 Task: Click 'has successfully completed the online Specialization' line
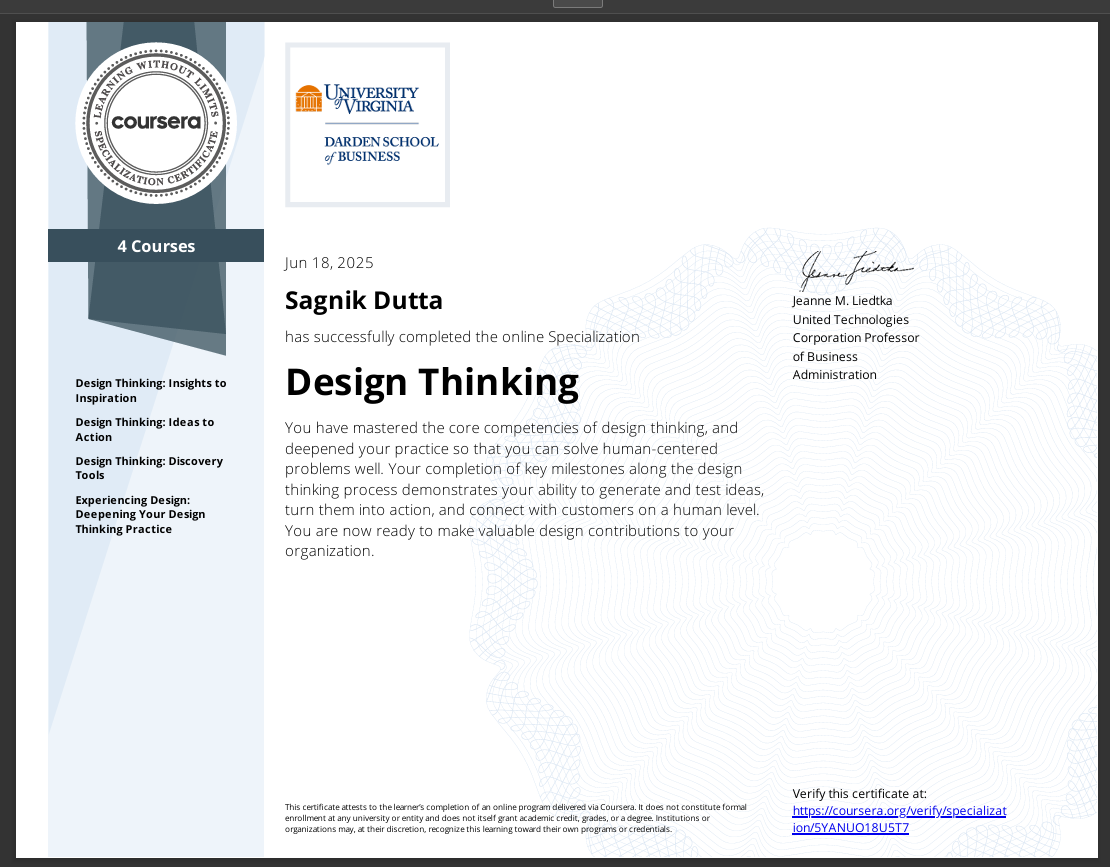coord(462,337)
